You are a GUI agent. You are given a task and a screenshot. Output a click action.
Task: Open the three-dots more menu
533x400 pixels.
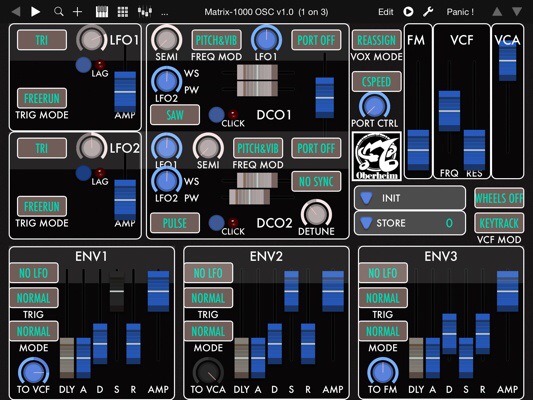[165, 14]
